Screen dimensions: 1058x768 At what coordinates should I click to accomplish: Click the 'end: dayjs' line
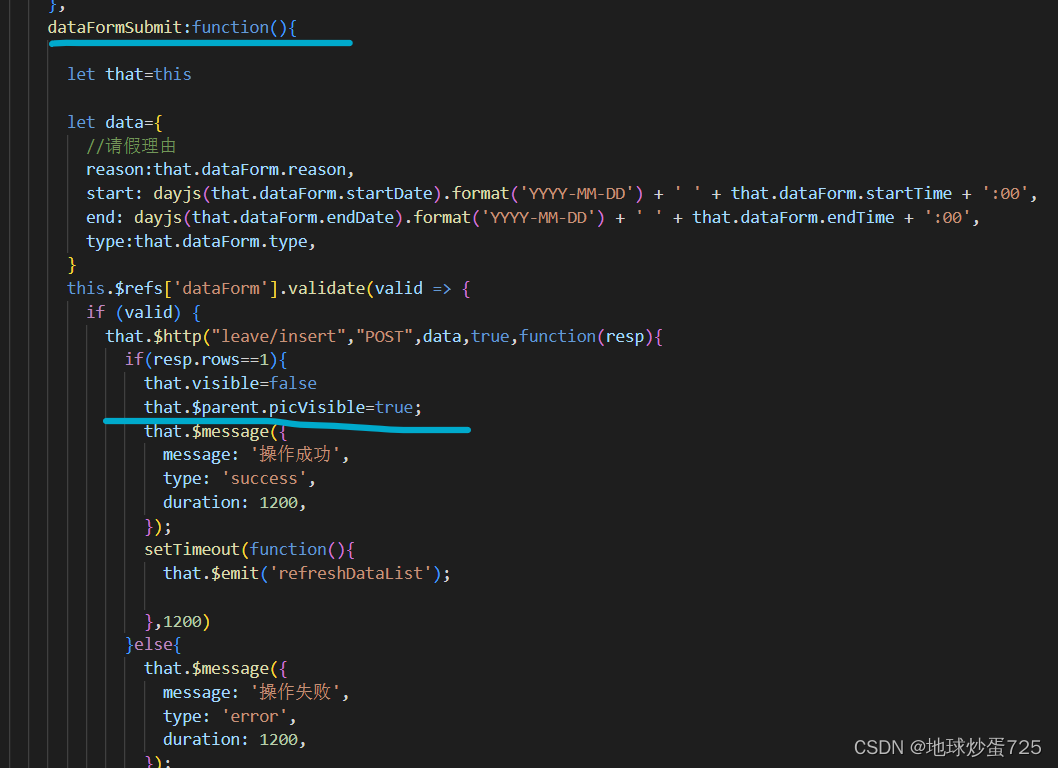coord(533,217)
